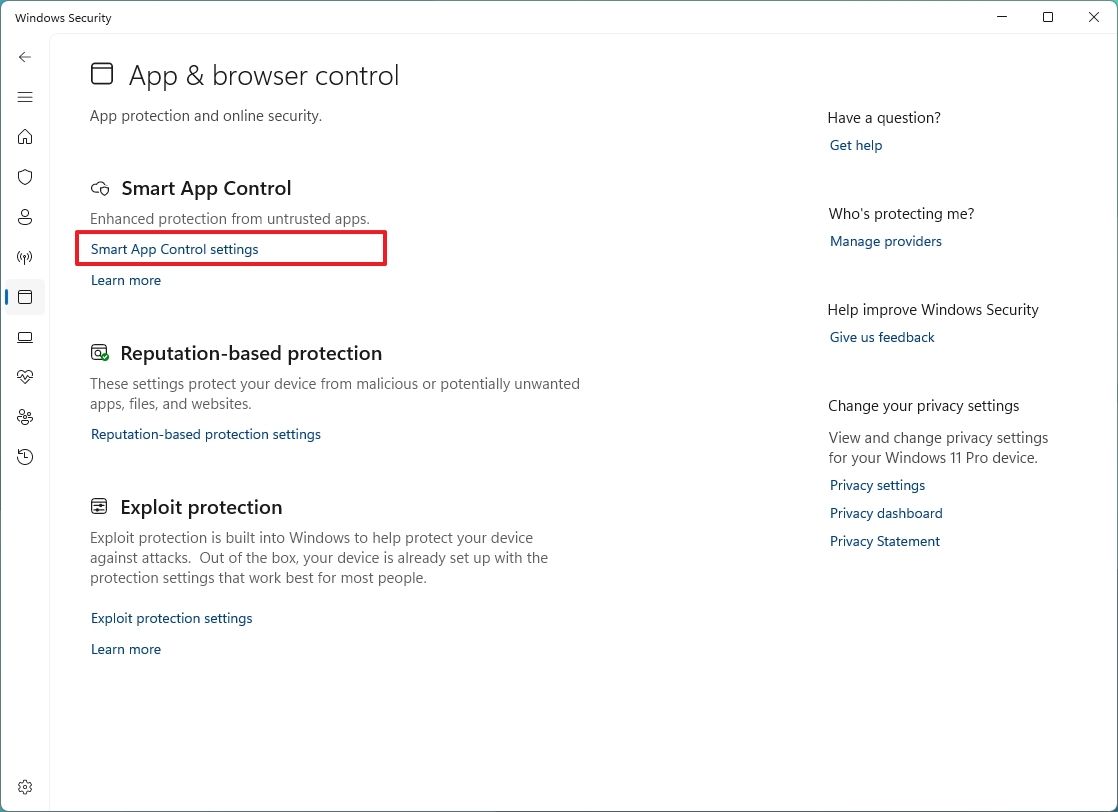
Task: Open Firewall & network protection icon
Action: (25, 257)
